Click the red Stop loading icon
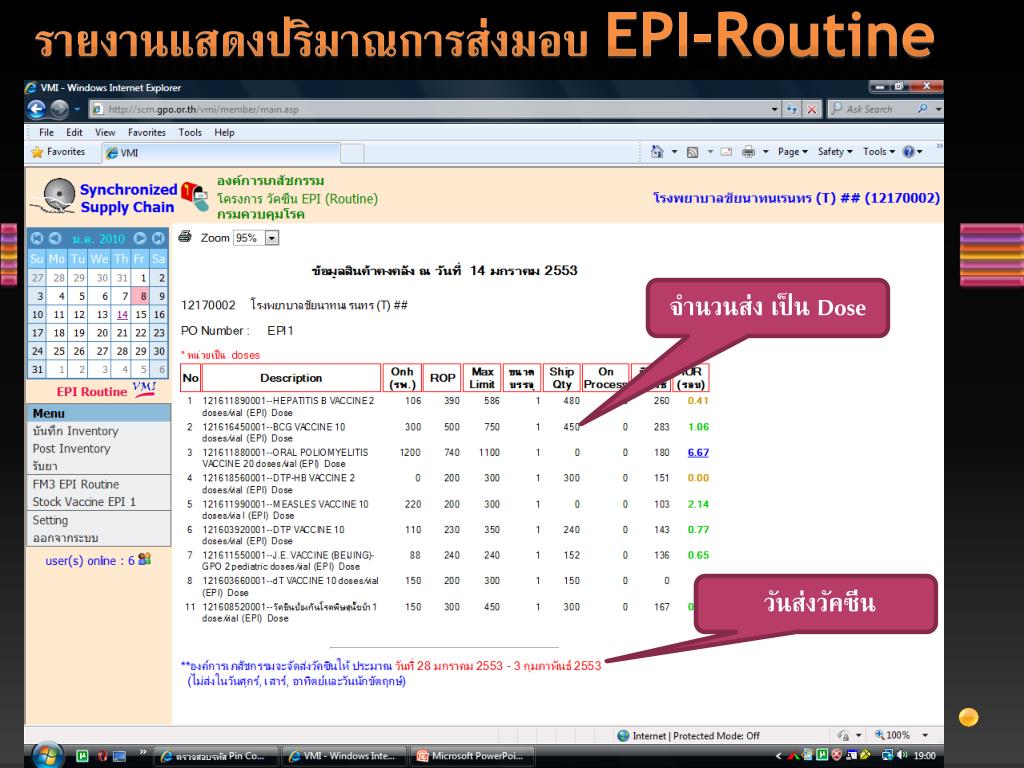This screenshot has height=768, width=1024. [x=811, y=109]
